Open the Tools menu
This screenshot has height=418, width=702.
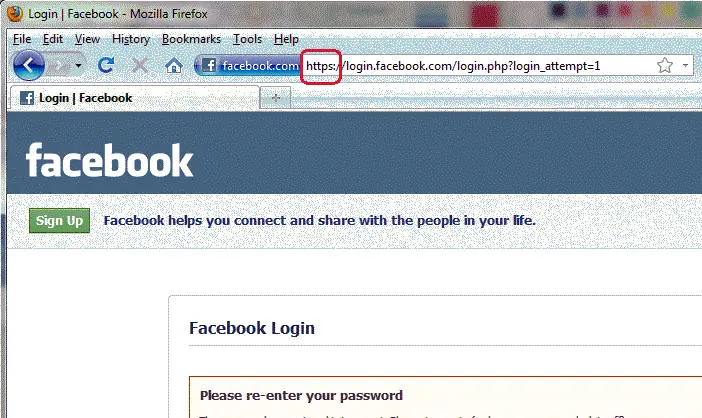click(x=247, y=39)
